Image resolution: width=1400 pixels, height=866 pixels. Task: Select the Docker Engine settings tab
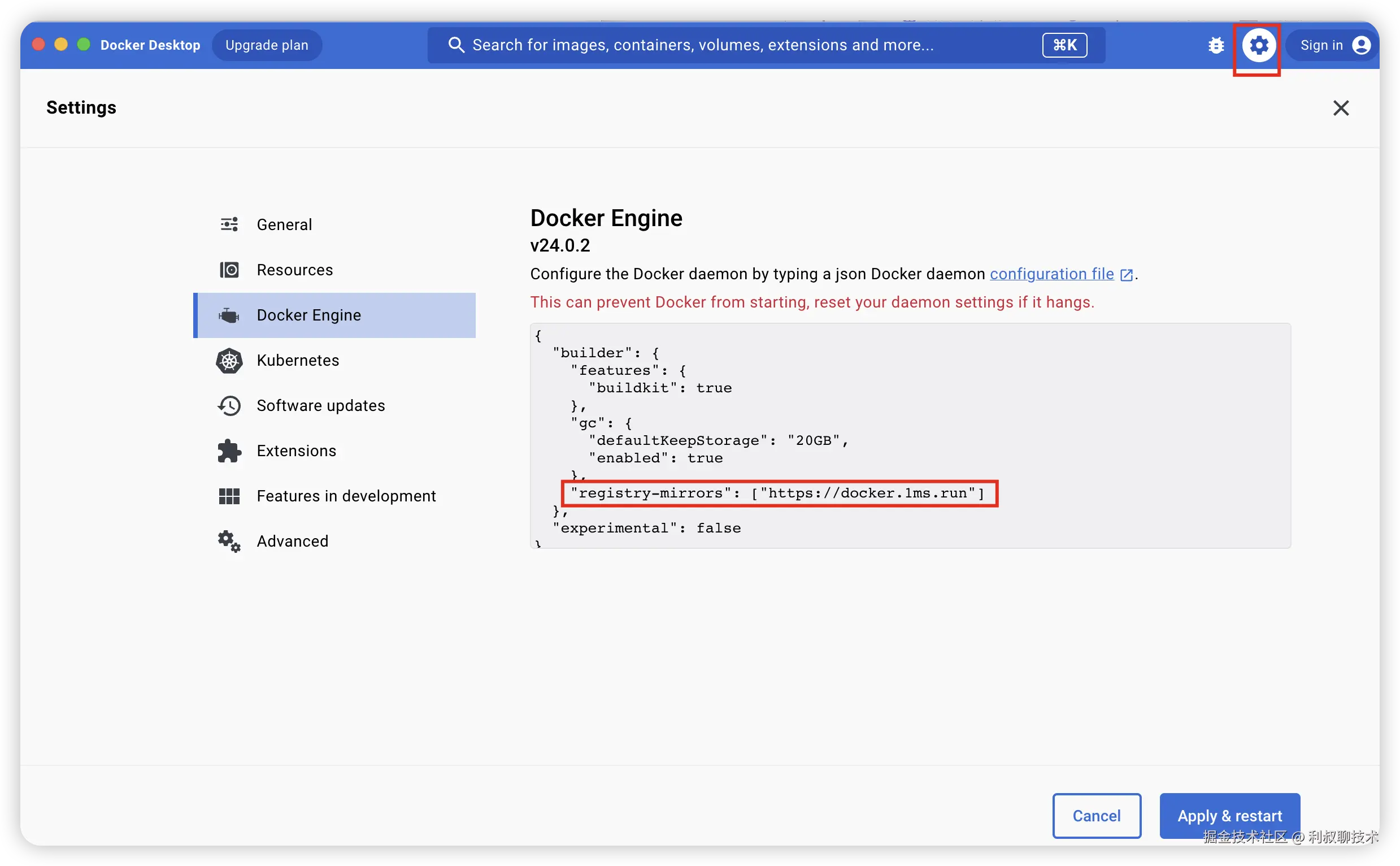309,315
